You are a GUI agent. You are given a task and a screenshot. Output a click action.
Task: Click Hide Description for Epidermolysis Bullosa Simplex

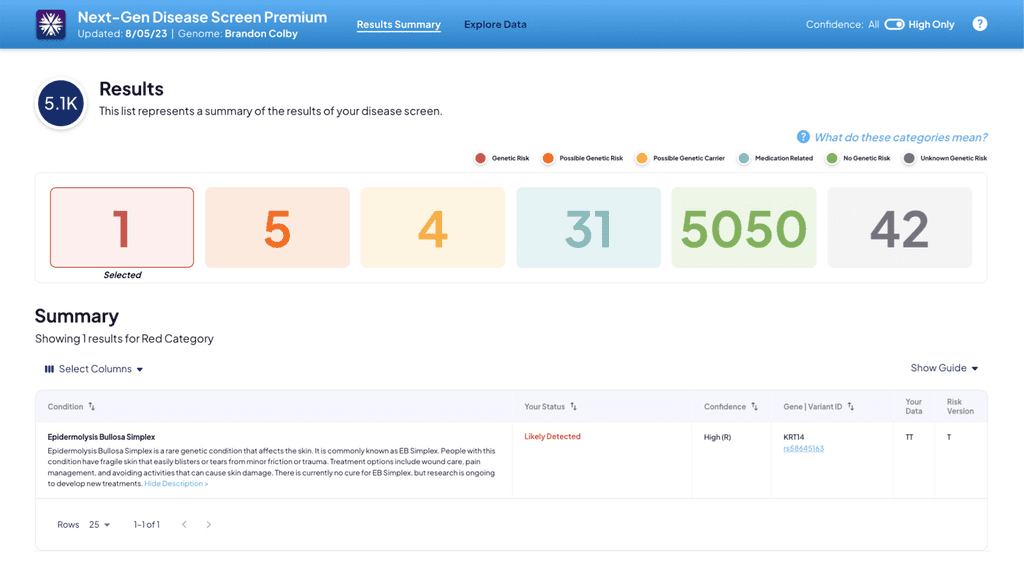[176, 483]
